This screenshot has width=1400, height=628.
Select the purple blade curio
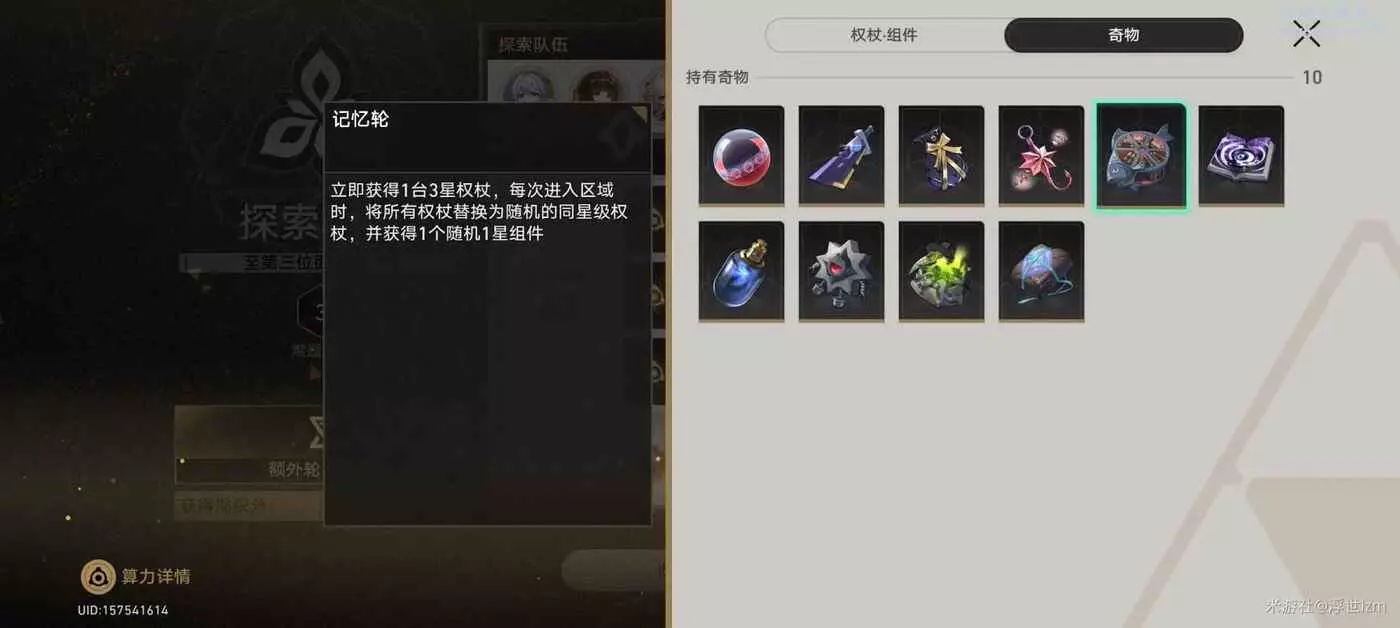tap(841, 156)
